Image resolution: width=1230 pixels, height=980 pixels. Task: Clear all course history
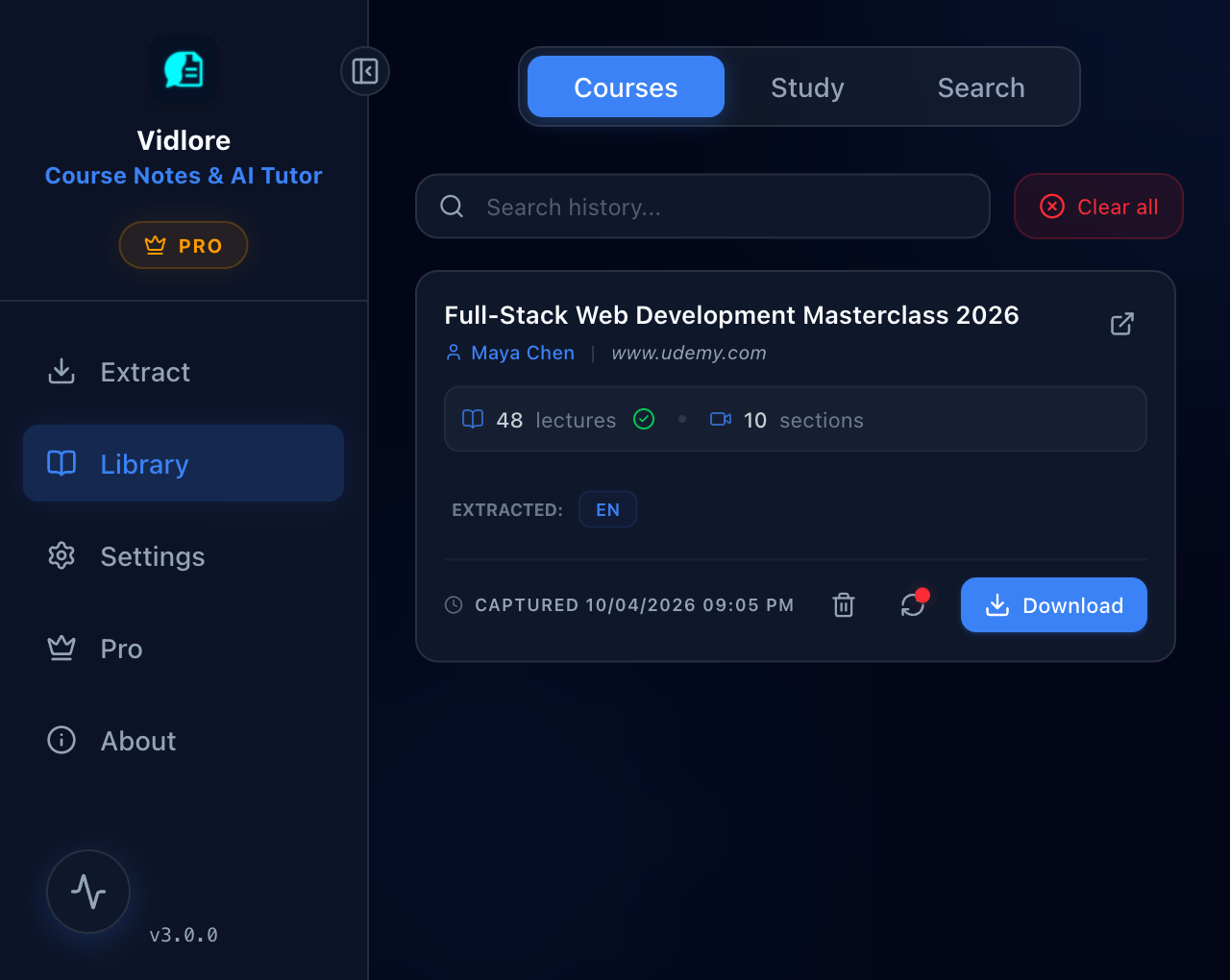[x=1098, y=206]
